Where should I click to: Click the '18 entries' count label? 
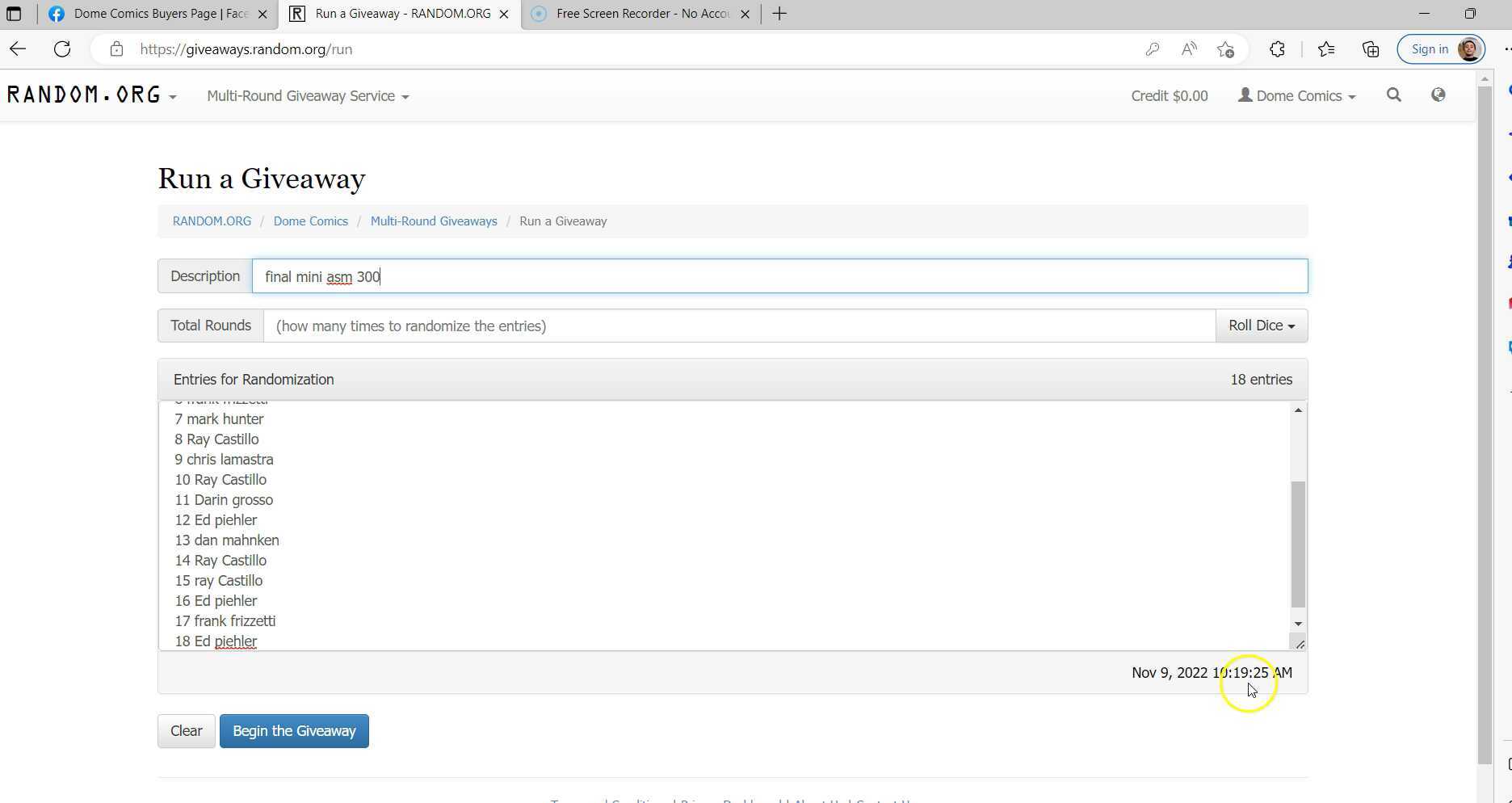(x=1261, y=380)
